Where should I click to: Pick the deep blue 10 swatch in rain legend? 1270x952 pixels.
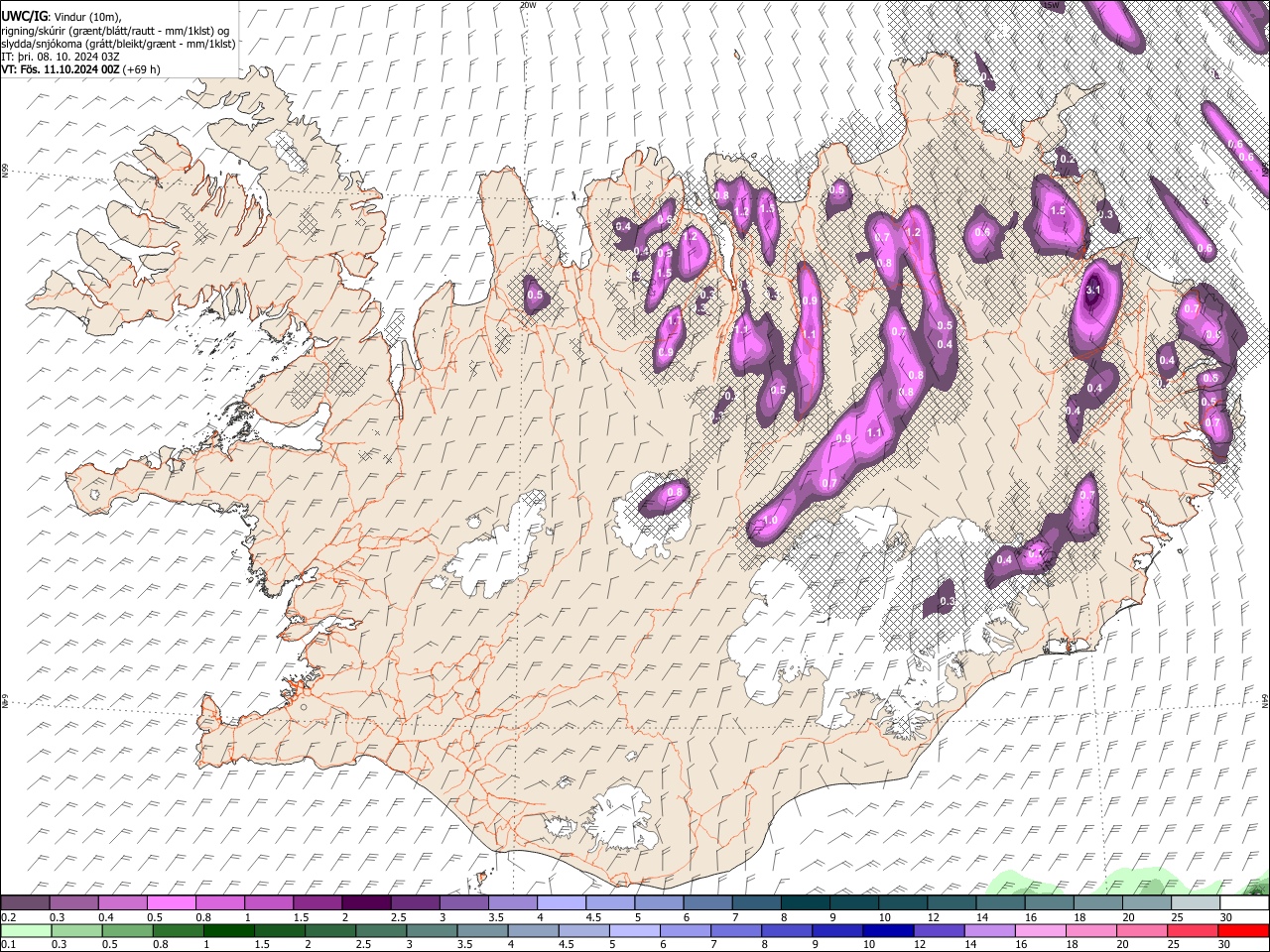point(887,930)
